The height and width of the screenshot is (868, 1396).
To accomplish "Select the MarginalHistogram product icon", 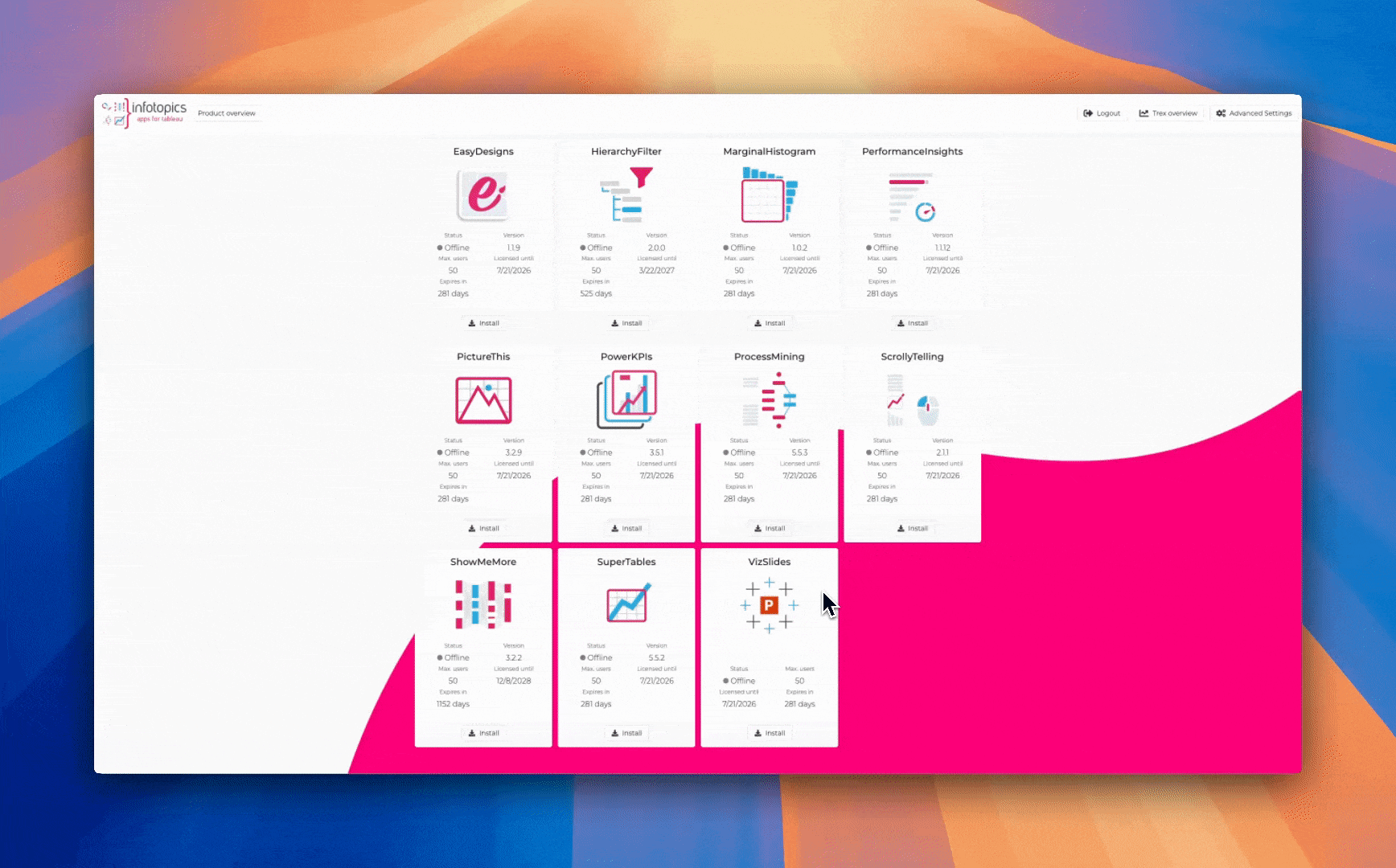I will click(x=769, y=195).
